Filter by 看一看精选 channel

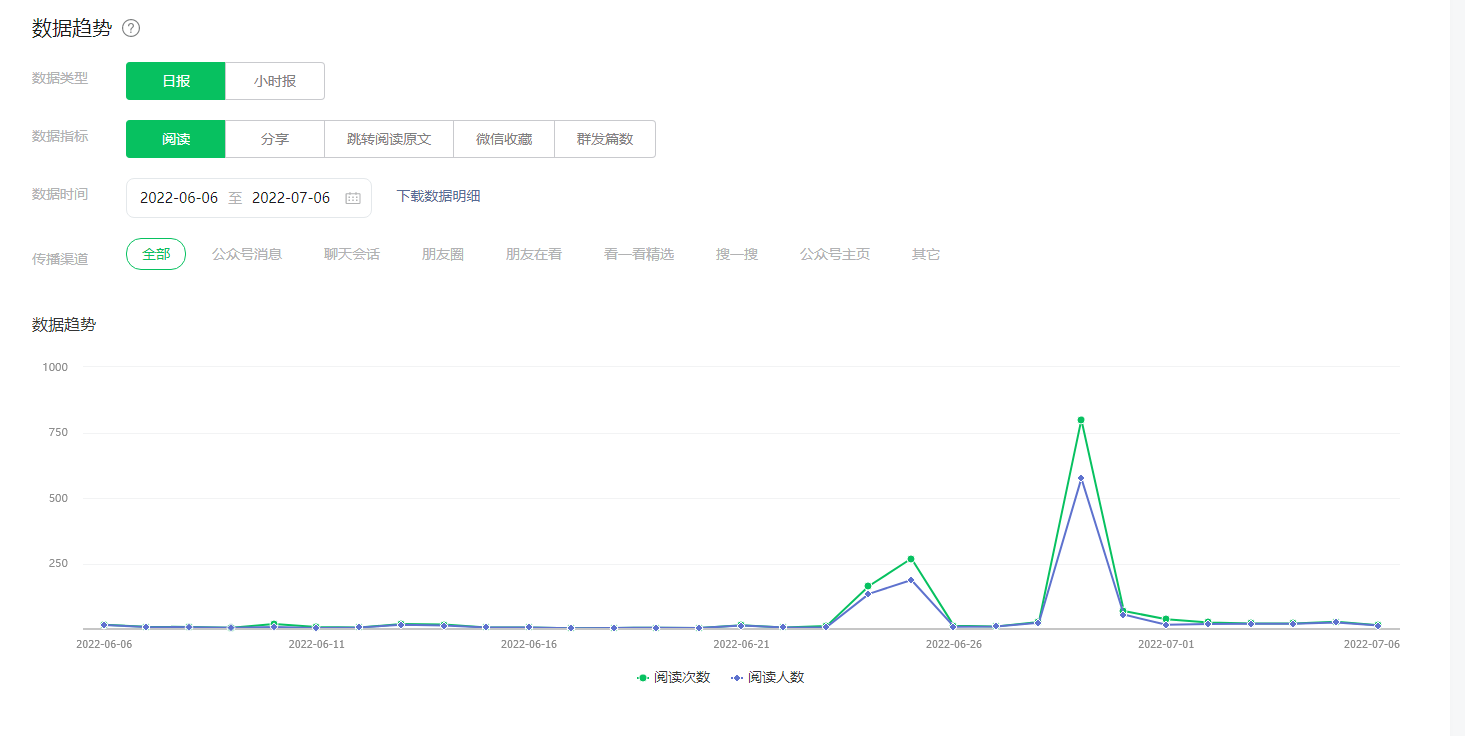(x=639, y=254)
